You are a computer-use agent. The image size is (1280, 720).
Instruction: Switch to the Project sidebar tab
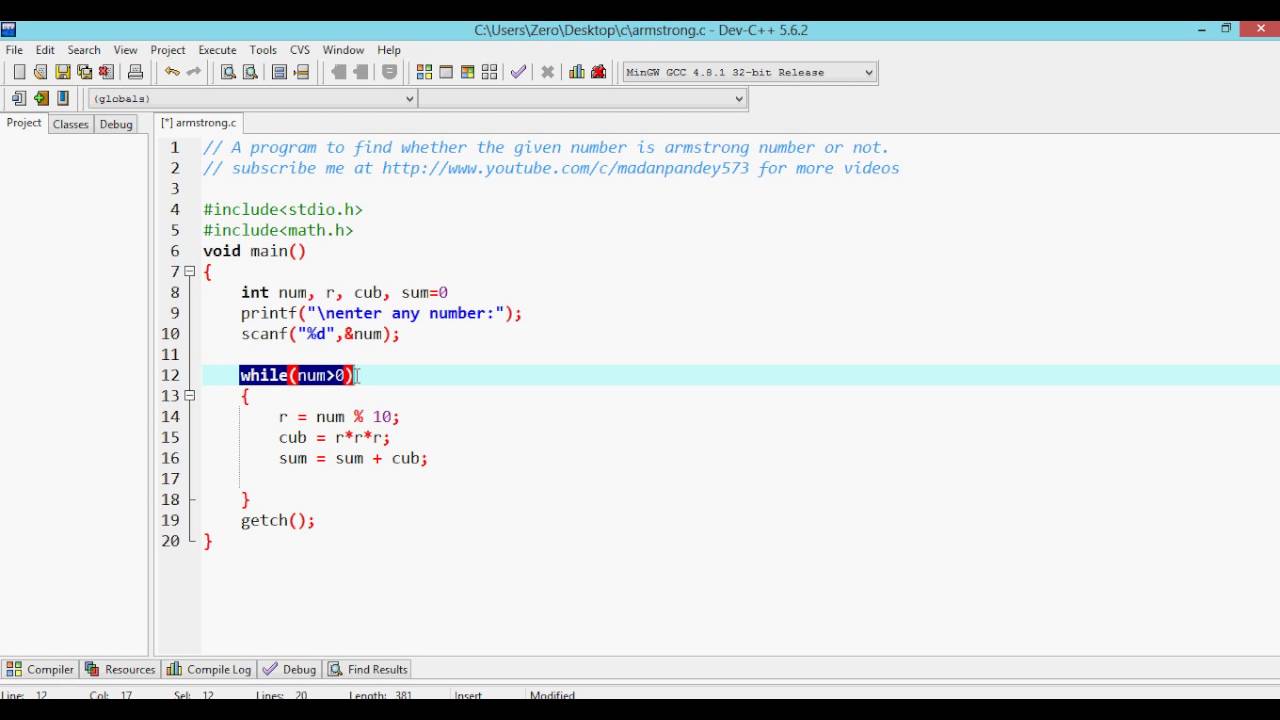(24, 123)
